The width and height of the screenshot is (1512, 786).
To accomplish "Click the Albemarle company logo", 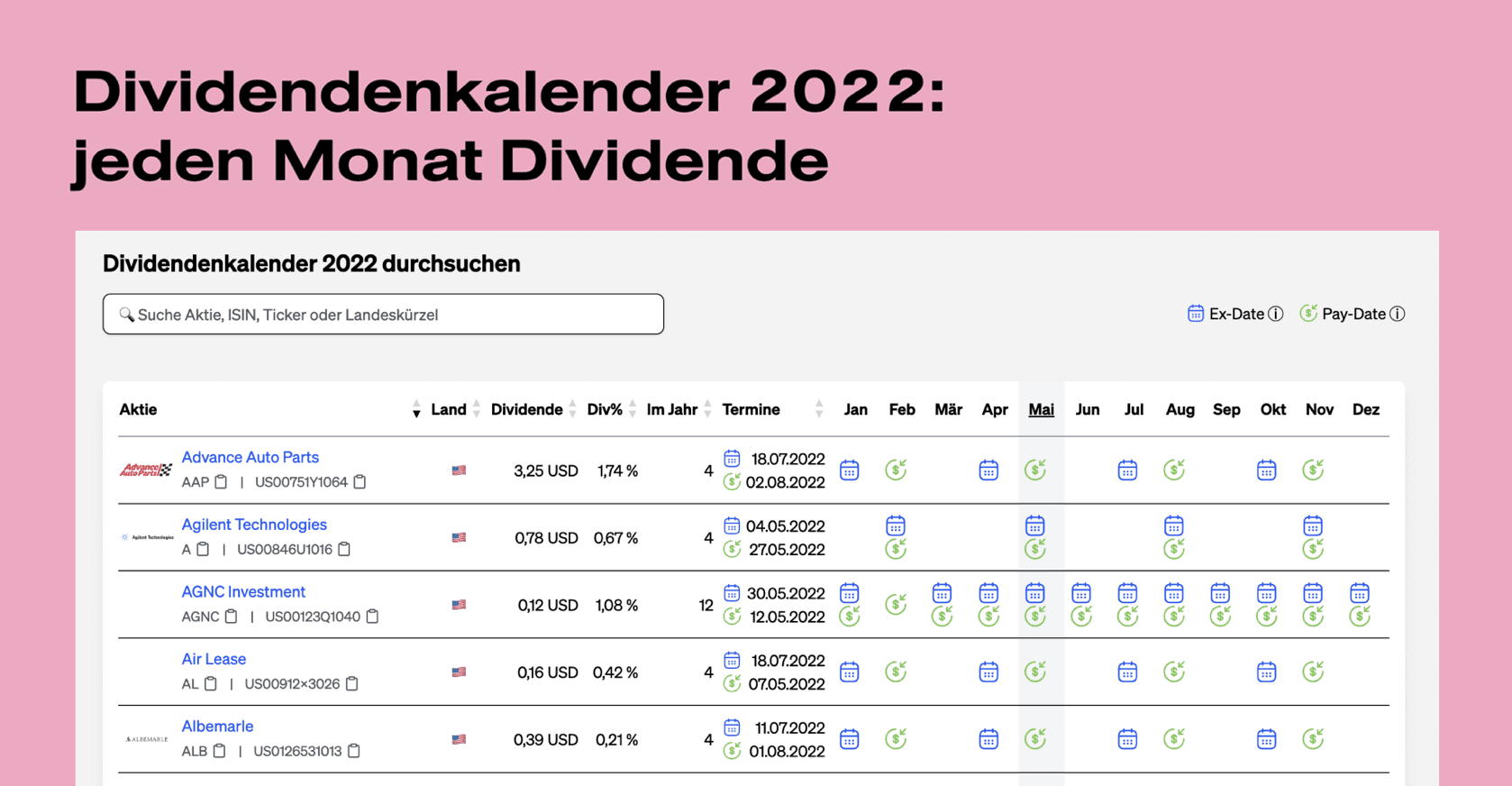I will click(x=147, y=739).
